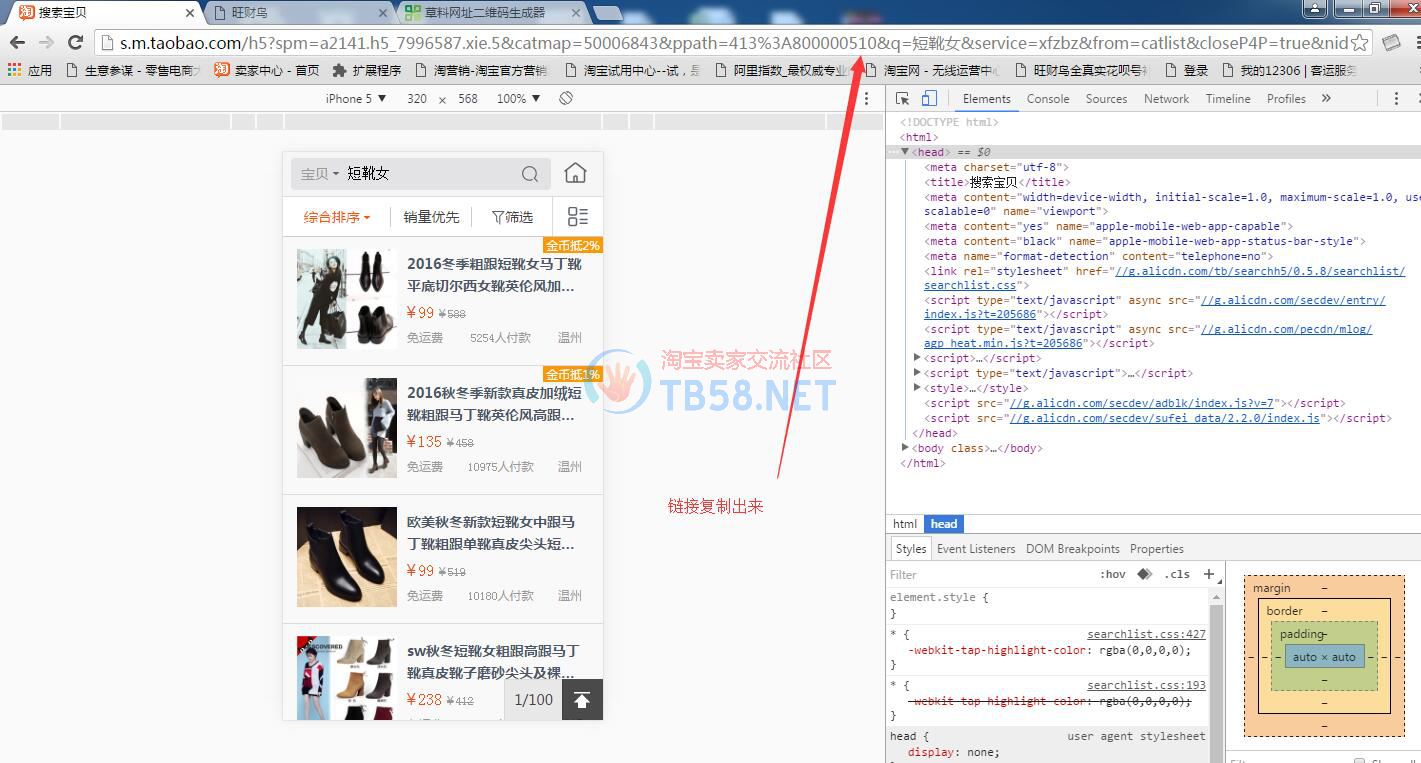Open the 筛选 filter button
Viewport: 1421px width, 763px height.
point(513,217)
